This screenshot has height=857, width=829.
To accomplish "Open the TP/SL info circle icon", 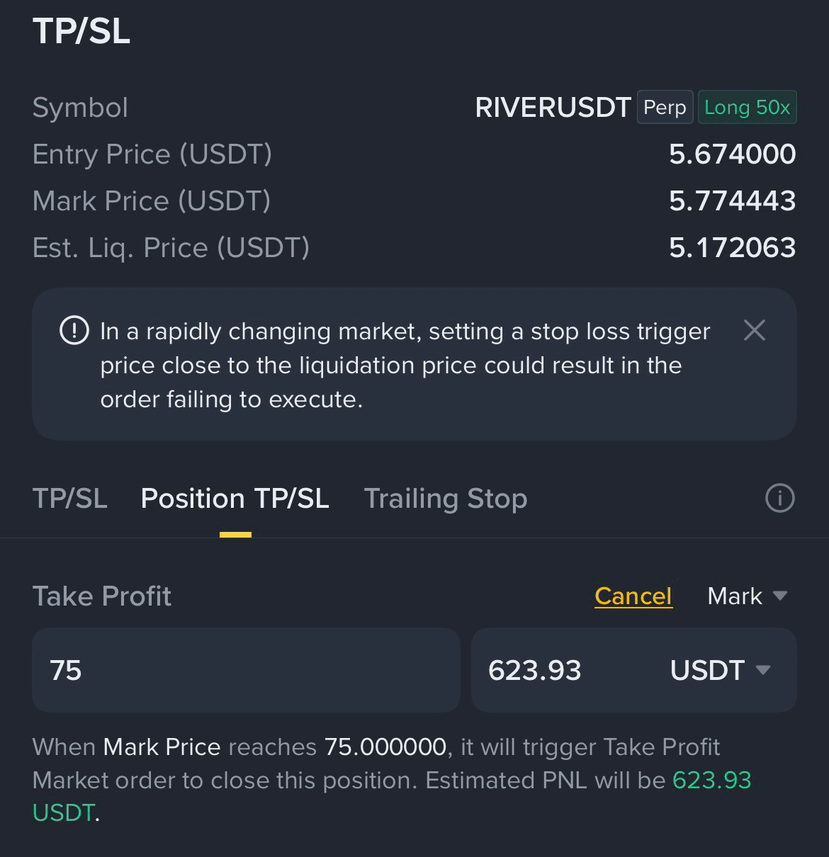I will (x=779, y=498).
